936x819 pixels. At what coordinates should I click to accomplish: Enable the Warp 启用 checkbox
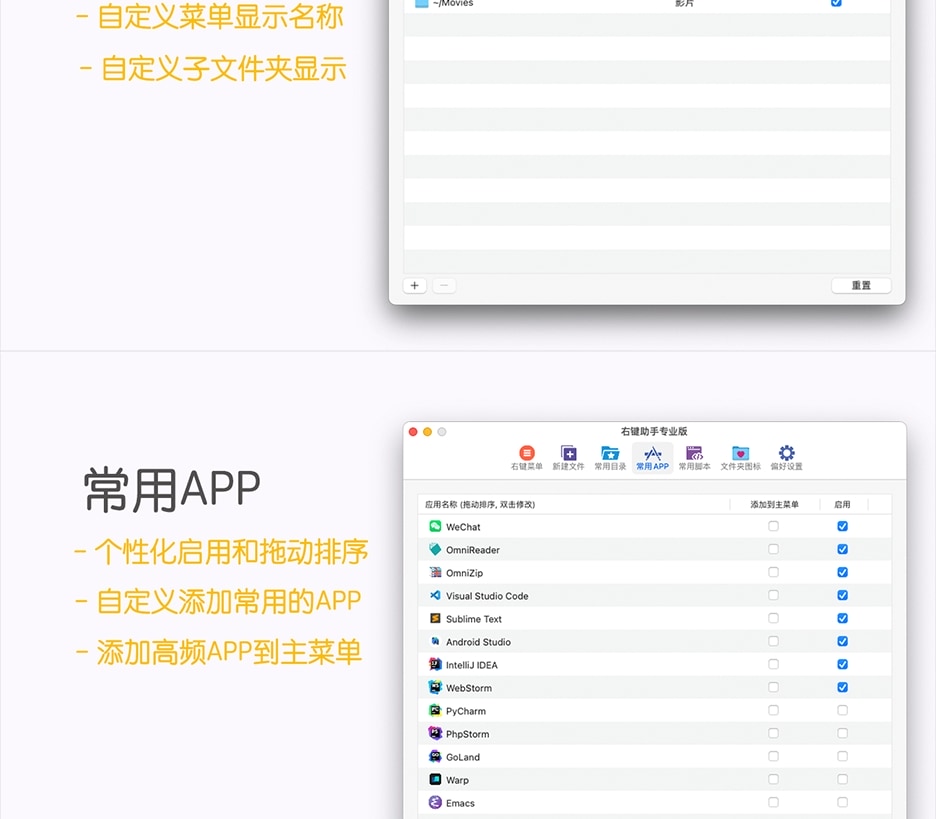[842, 779]
